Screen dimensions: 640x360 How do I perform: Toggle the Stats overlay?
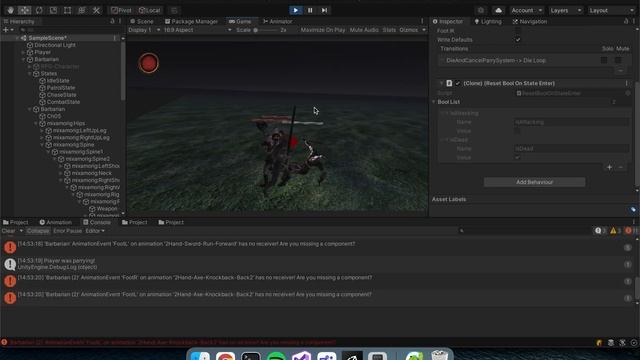(389, 30)
